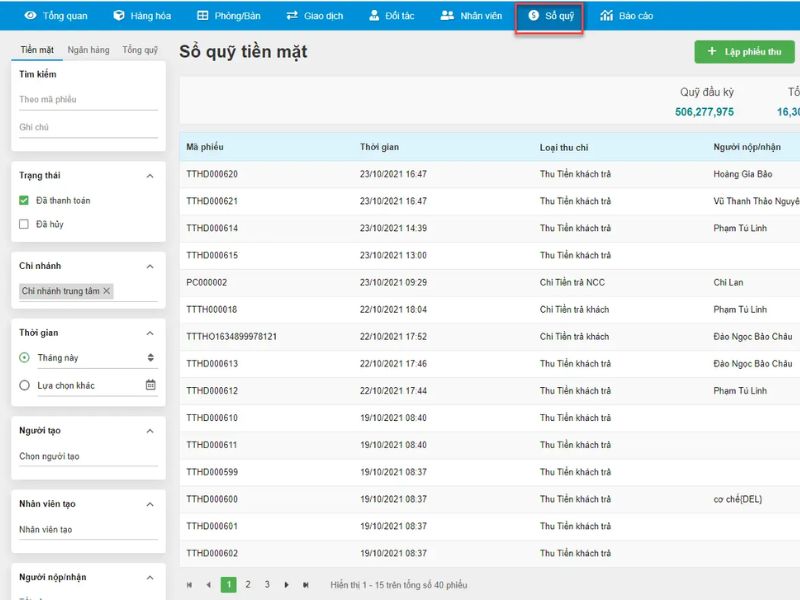Screen dimensions: 800x600
Task: Click the calendar icon beside Lựa chọn khác
Action: coord(151,385)
